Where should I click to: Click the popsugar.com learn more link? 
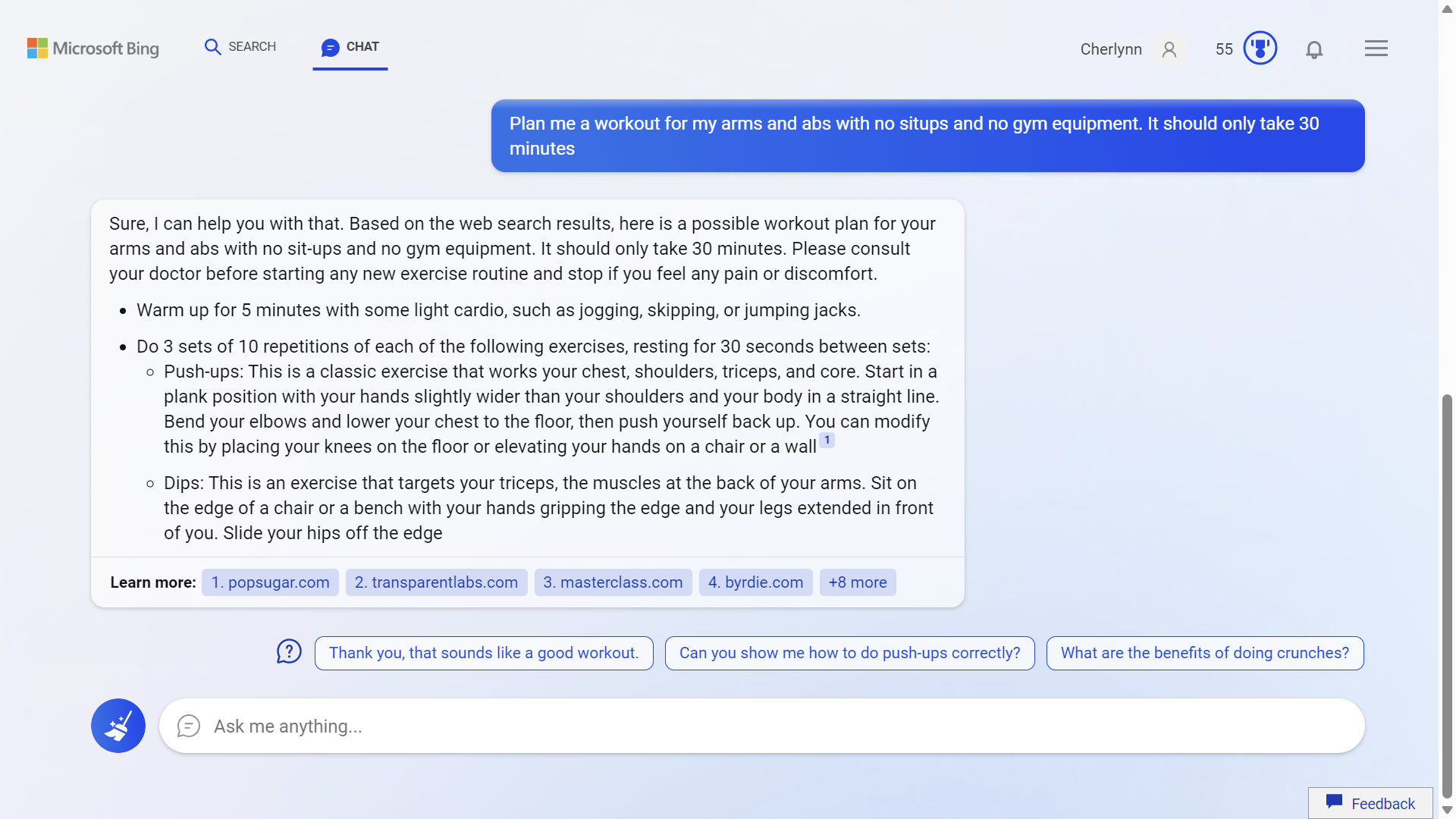pos(270,582)
